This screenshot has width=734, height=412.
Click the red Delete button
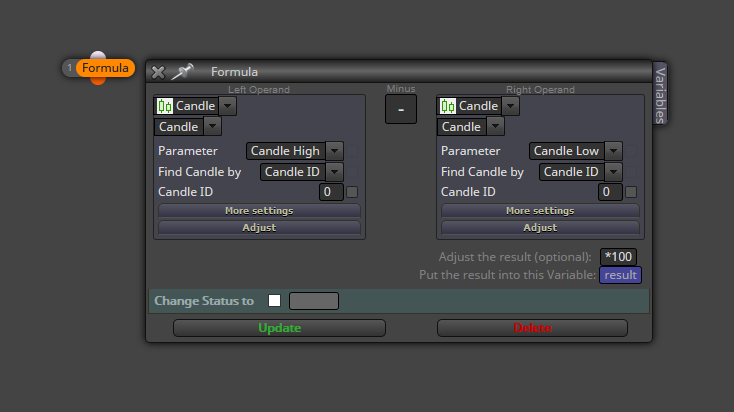tap(532, 328)
